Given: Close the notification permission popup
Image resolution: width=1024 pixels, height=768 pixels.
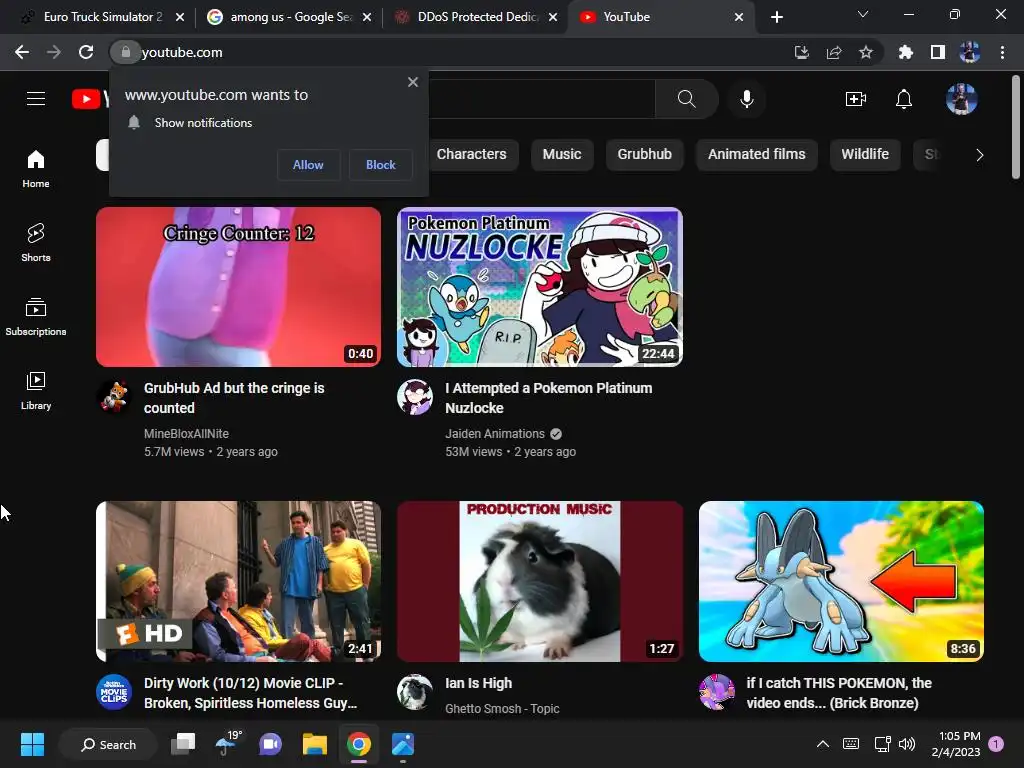Looking at the screenshot, I should point(413,82).
